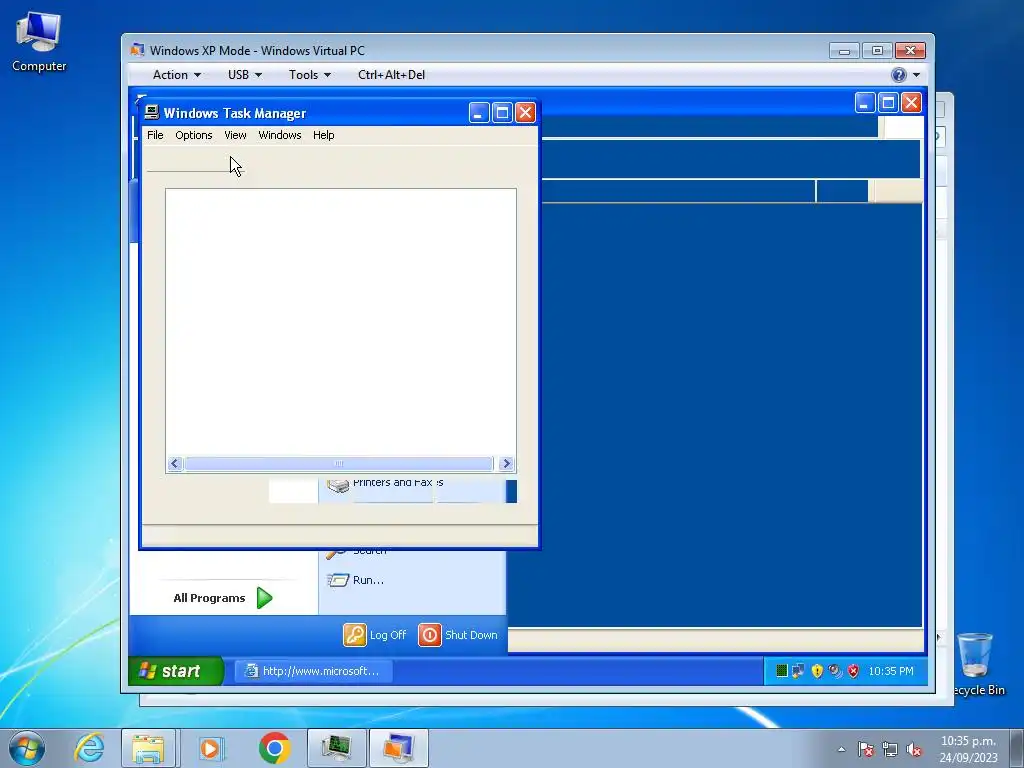Screen dimensions: 1024x768
Task: Open the Windows 7 clock and date
Action: pos(968,749)
